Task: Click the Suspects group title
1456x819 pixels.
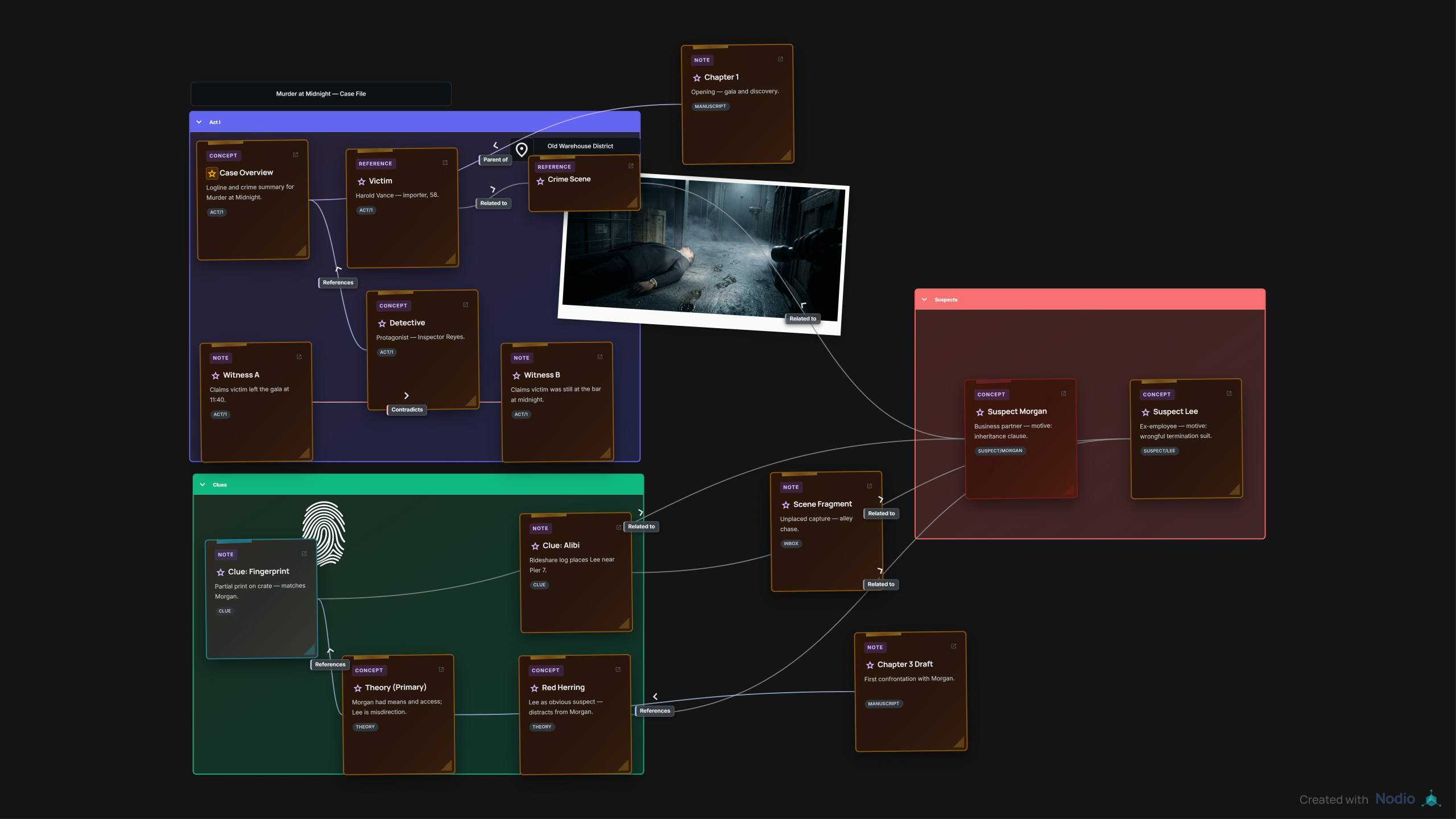Action: point(946,300)
